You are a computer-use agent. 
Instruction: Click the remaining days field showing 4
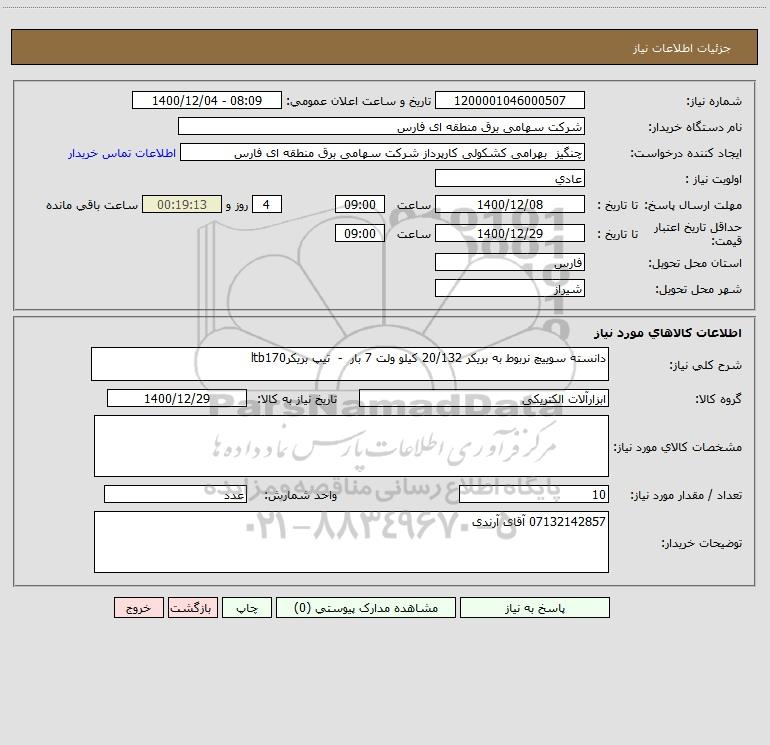coord(267,204)
